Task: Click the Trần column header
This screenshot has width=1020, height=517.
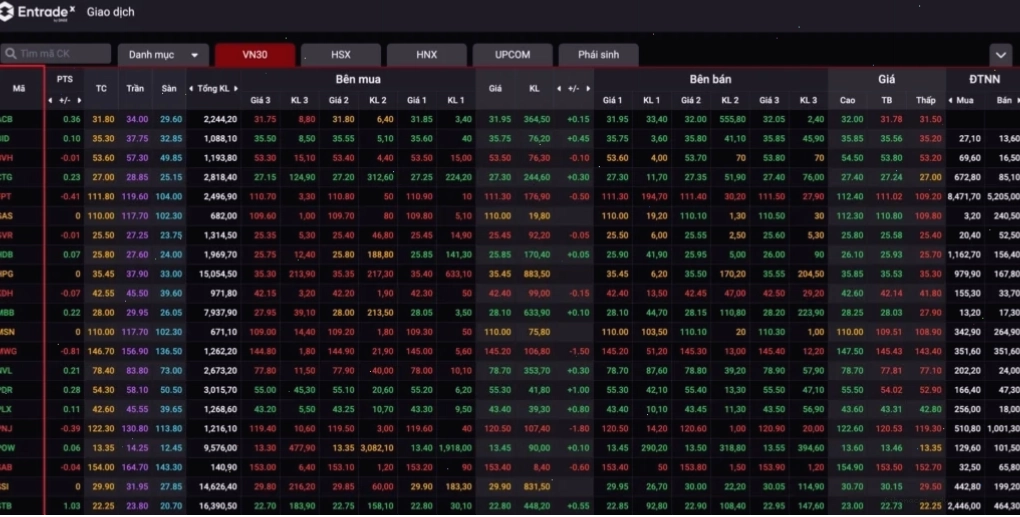Action: point(135,88)
